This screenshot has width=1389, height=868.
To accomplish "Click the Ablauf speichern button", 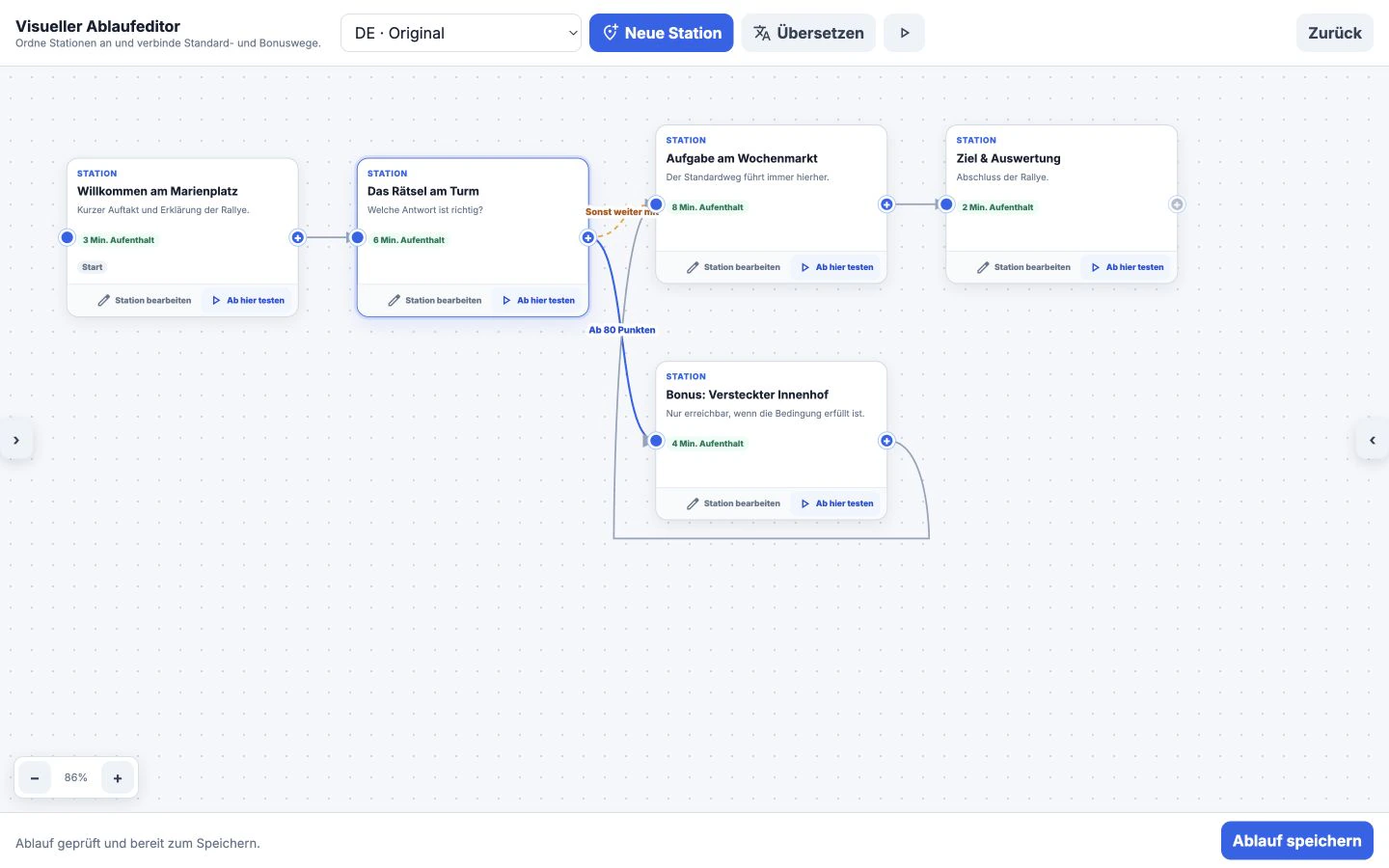I will (x=1296, y=841).
